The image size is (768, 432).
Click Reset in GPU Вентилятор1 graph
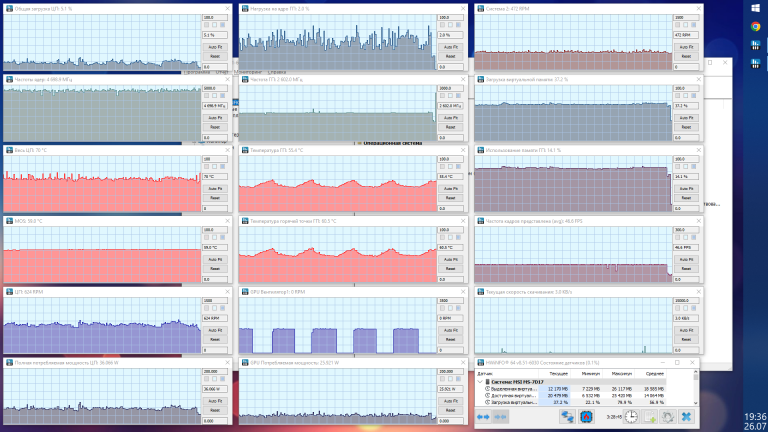(x=451, y=339)
